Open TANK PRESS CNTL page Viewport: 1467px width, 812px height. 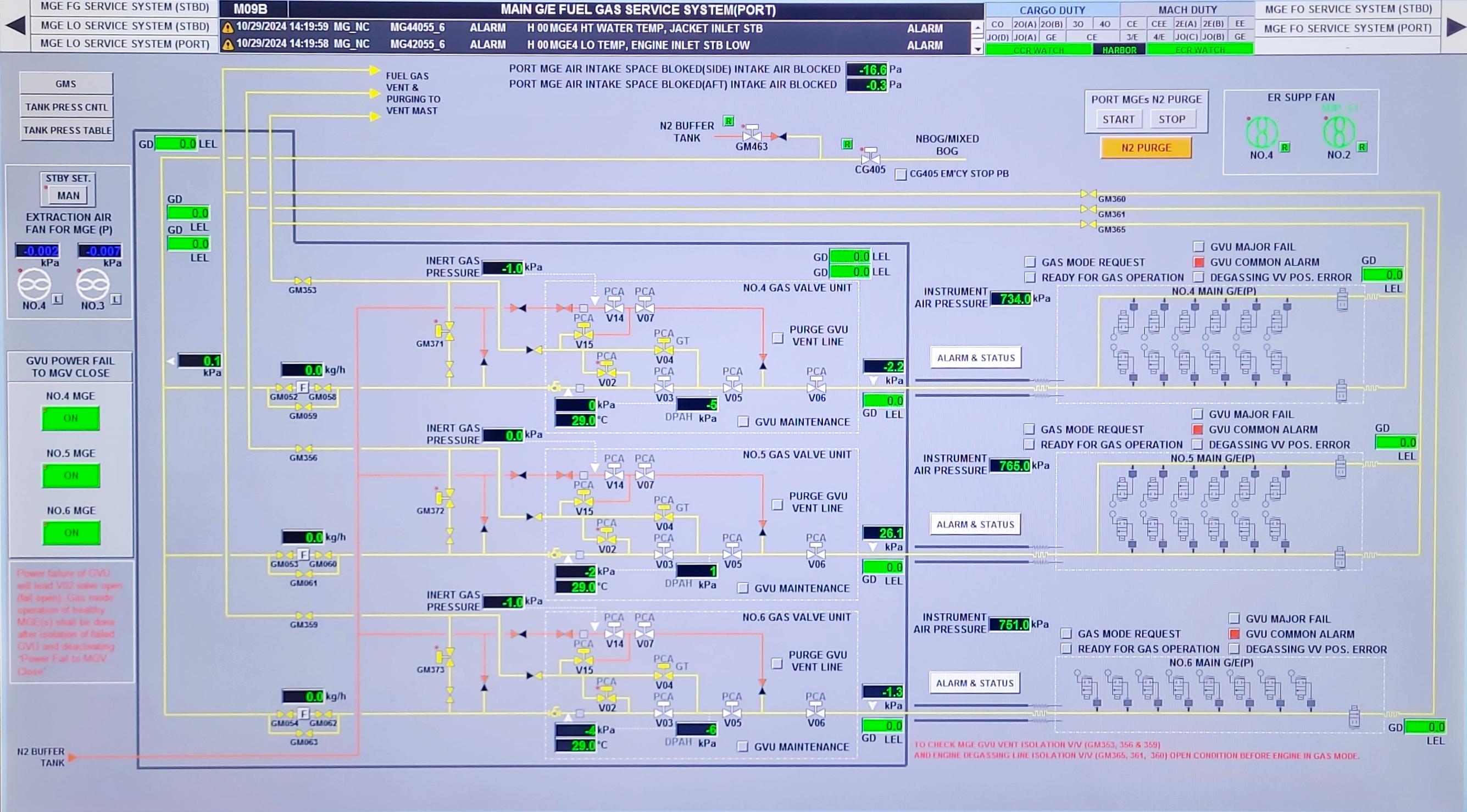tap(66, 107)
